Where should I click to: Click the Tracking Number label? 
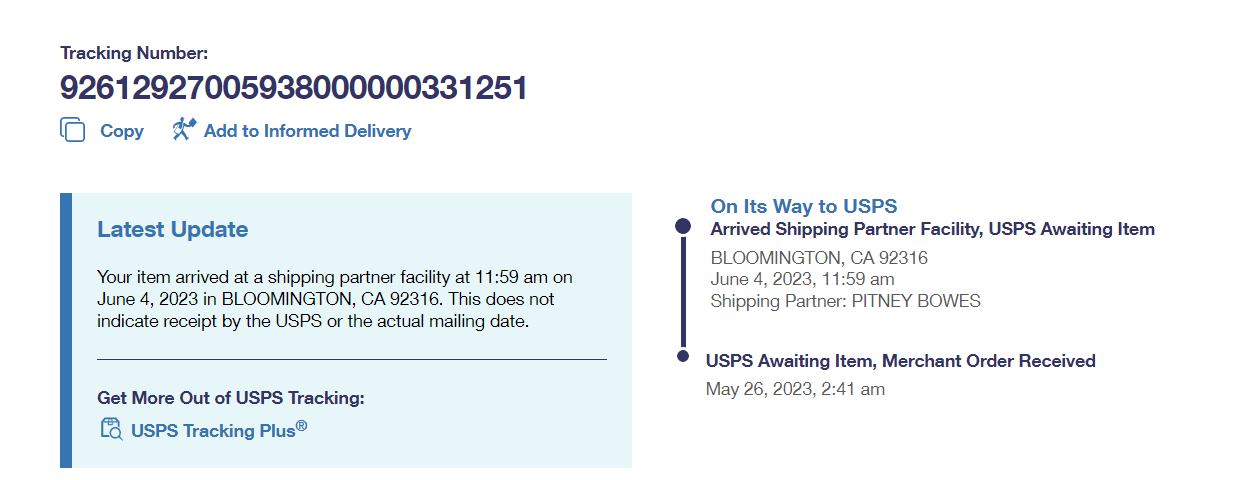(x=134, y=54)
